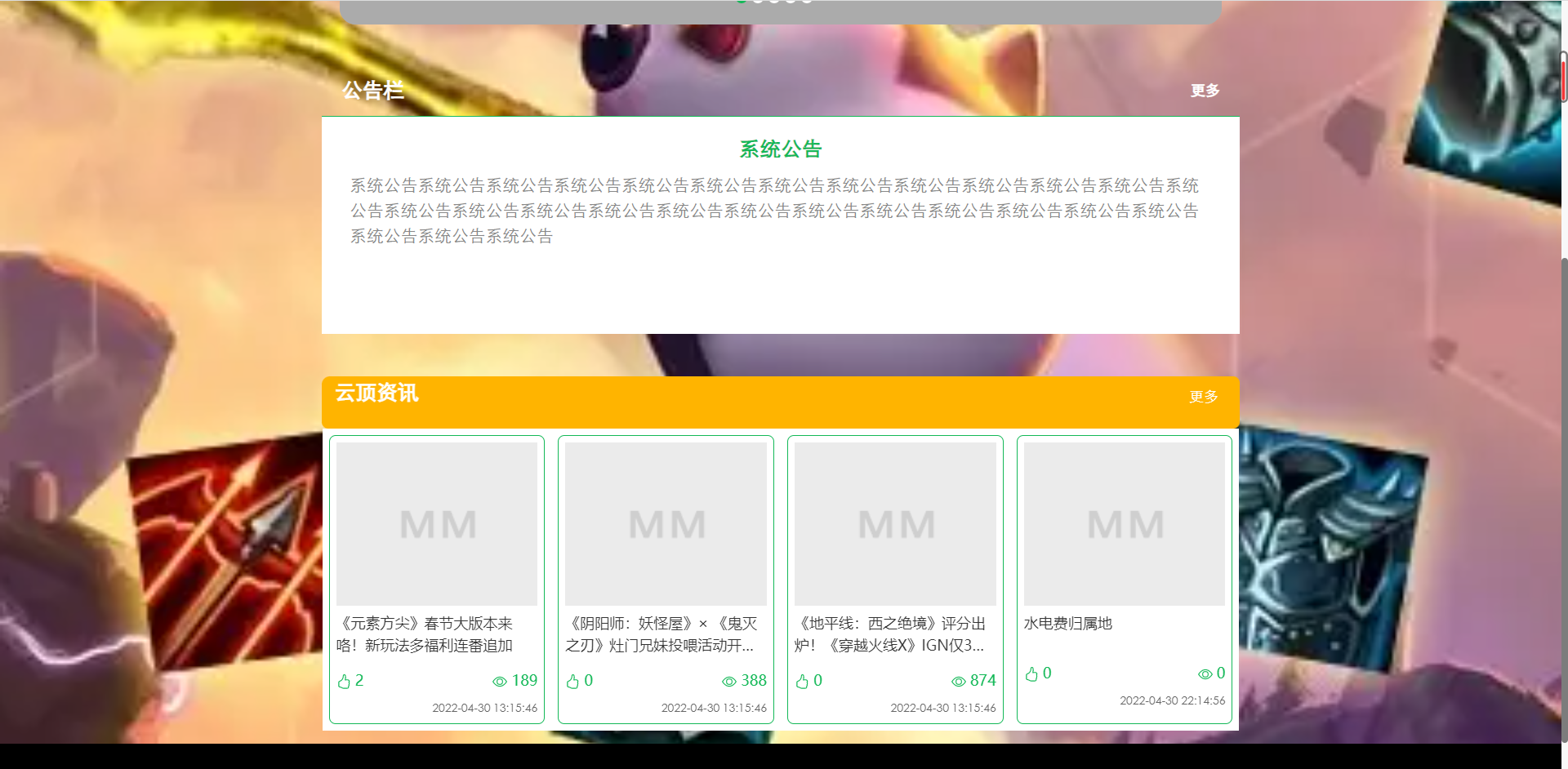1568x769 pixels.
Task: Open thumbnail of 水电费归属地 article
Action: (1125, 523)
